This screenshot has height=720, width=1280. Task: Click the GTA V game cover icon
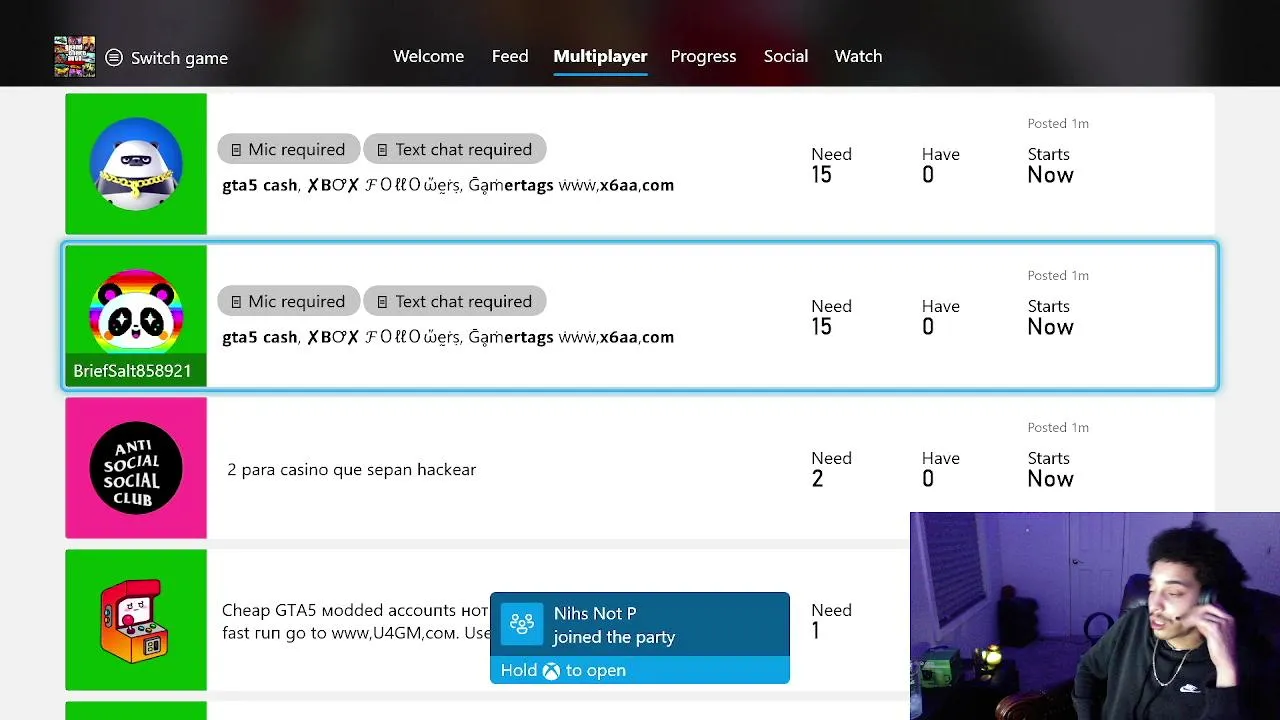coord(75,57)
